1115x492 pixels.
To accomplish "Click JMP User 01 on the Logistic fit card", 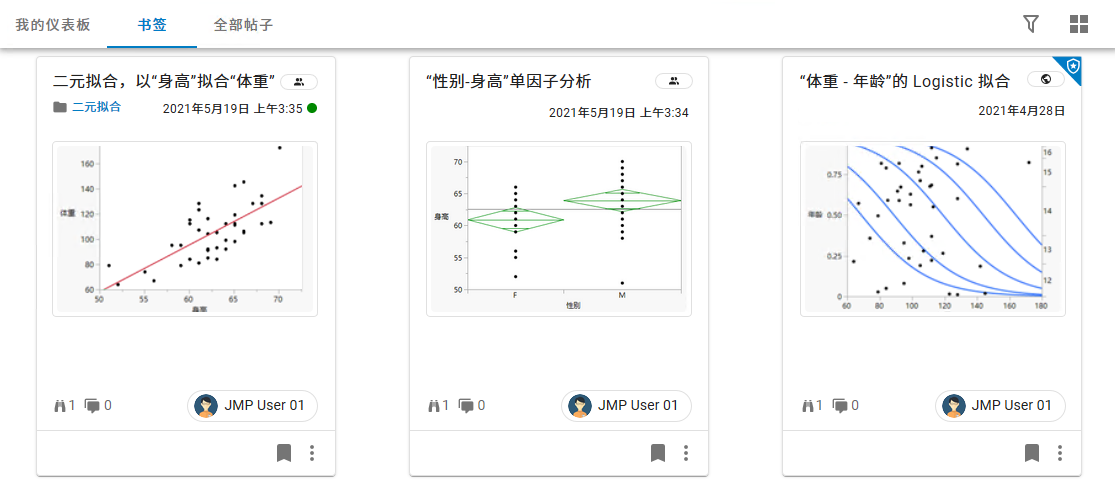I will tap(1000, 405).
